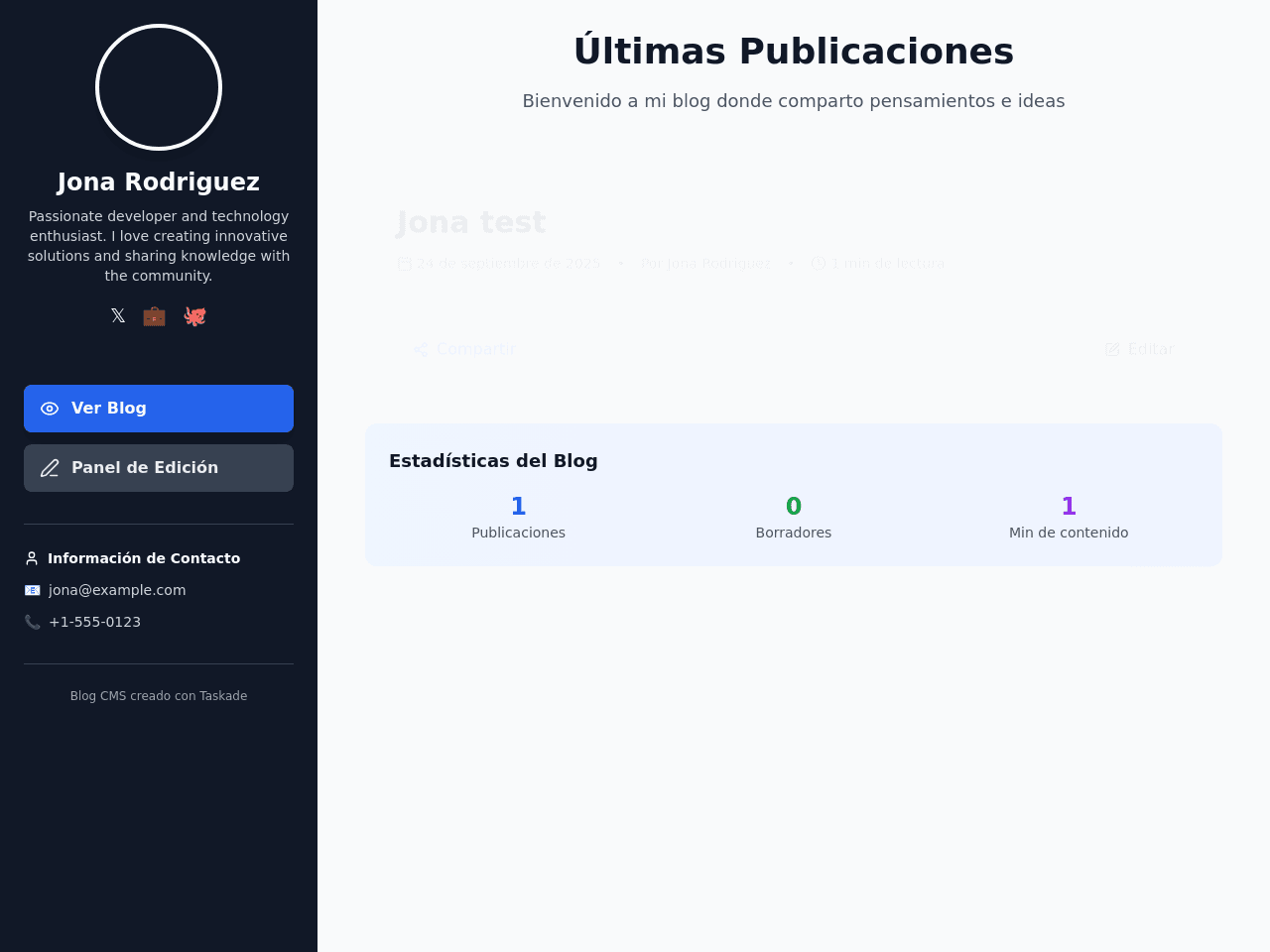Click the Editar button on the post
The image size is (1270, 952).
1139,349
